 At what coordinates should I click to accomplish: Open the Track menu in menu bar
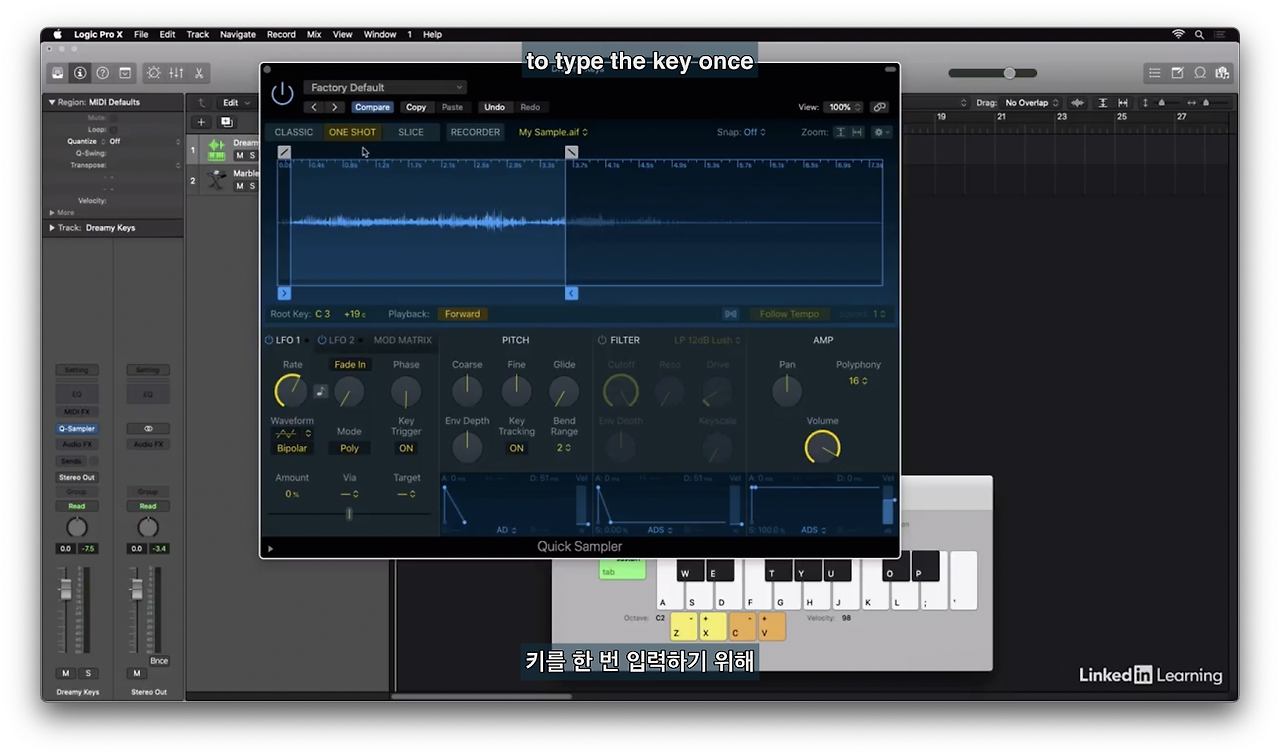198,34
